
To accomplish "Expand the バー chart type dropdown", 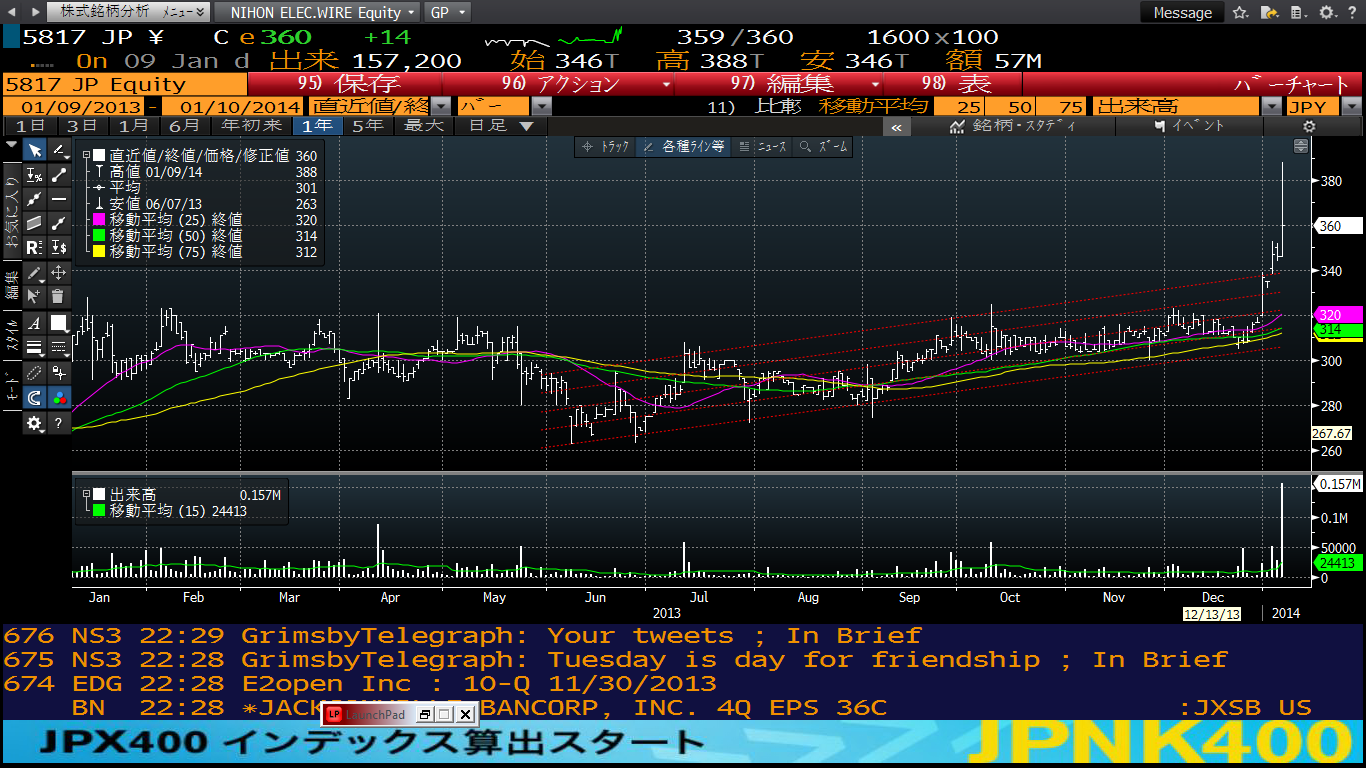I will (x=541, y=106).
